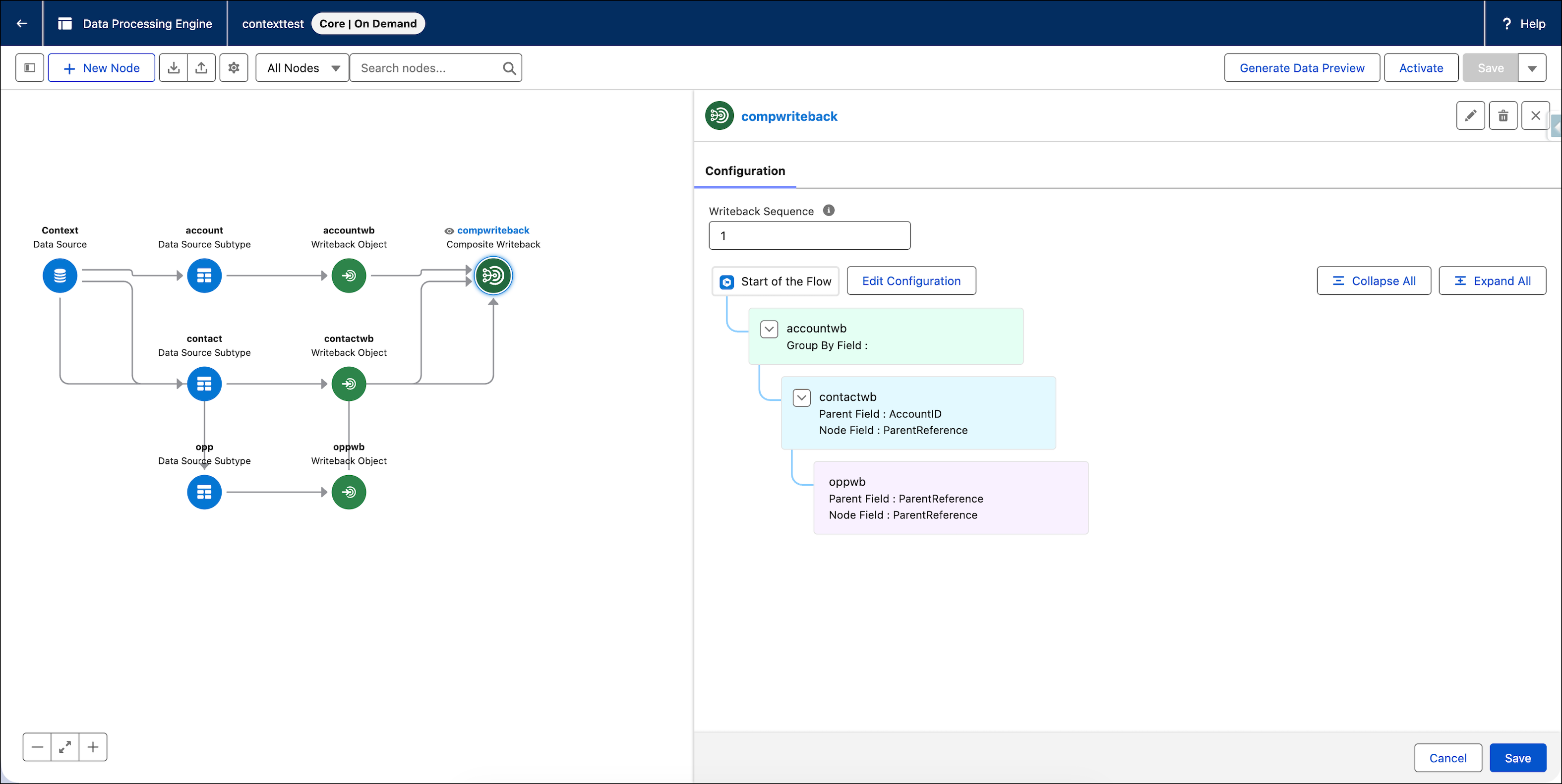Click the Writeback Sequence input field
Image resolution: width=1562 pixels, height=784 pixels.
(809, 236)
